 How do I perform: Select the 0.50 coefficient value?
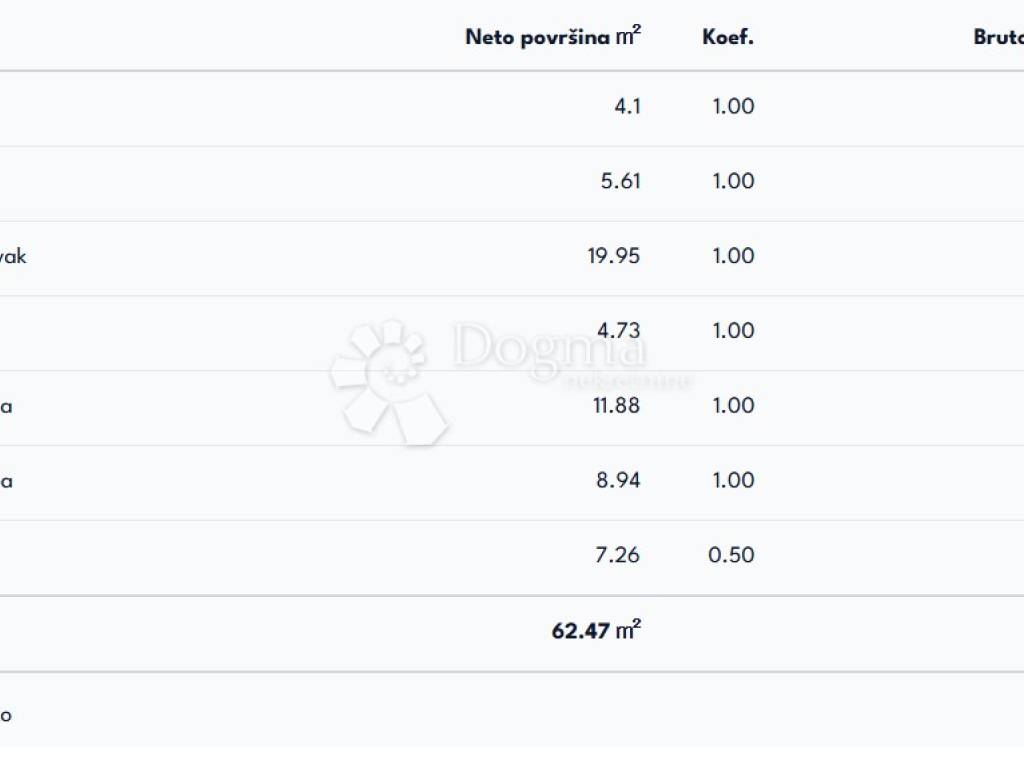pyautogui.click(x=731, y=555)
